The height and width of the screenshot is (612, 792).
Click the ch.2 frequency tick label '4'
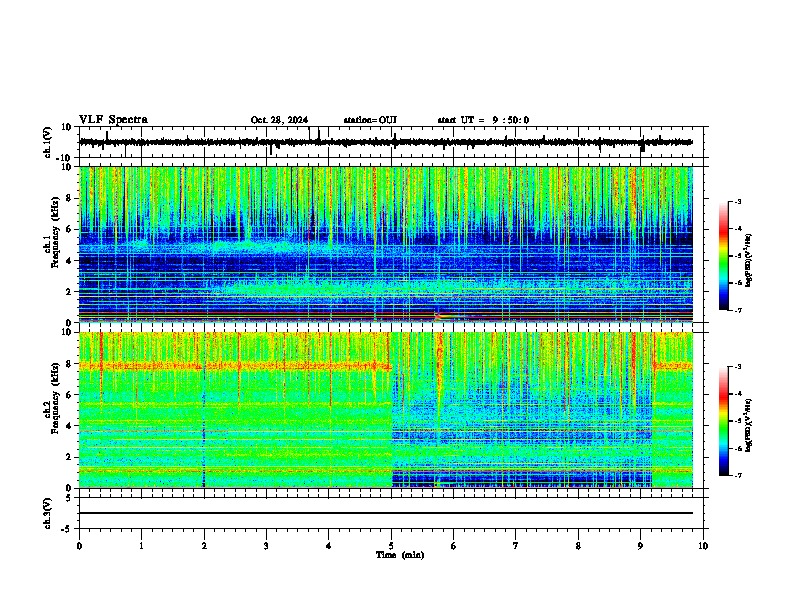coord(70,426)
